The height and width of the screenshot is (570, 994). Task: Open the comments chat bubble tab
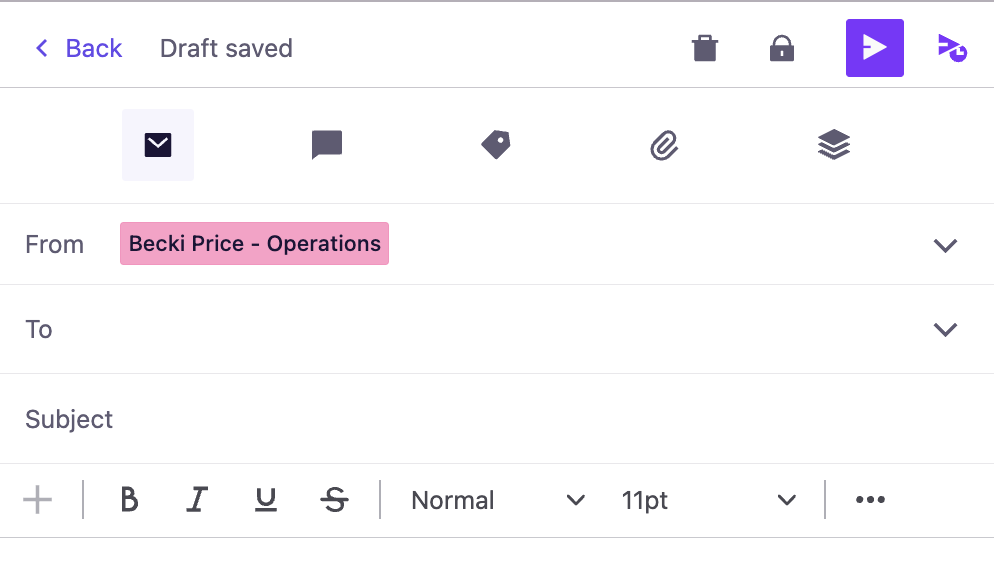[x=326, y=145]
